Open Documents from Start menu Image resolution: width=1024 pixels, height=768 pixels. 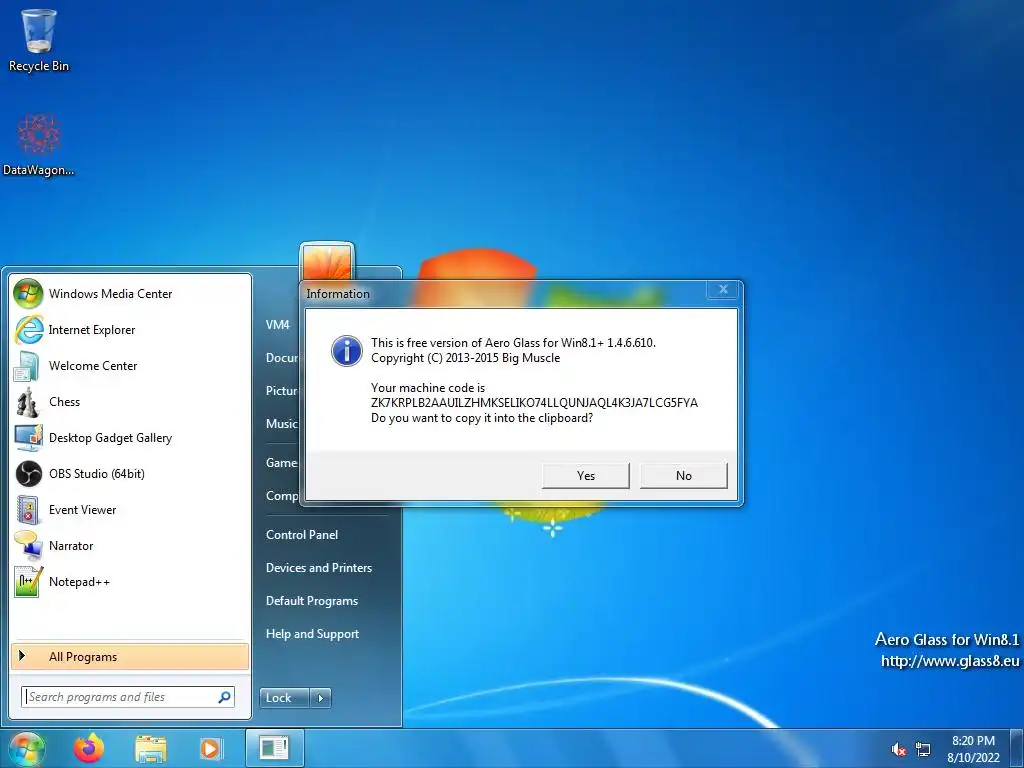(x=281, y=357)
